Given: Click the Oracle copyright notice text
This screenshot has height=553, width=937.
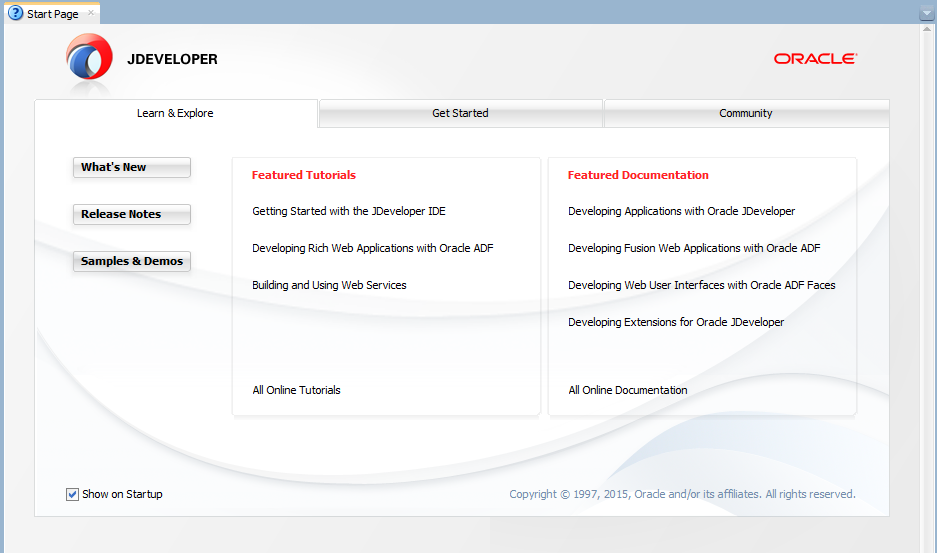Looking at the screenshot, I should [x=682, y=494].
